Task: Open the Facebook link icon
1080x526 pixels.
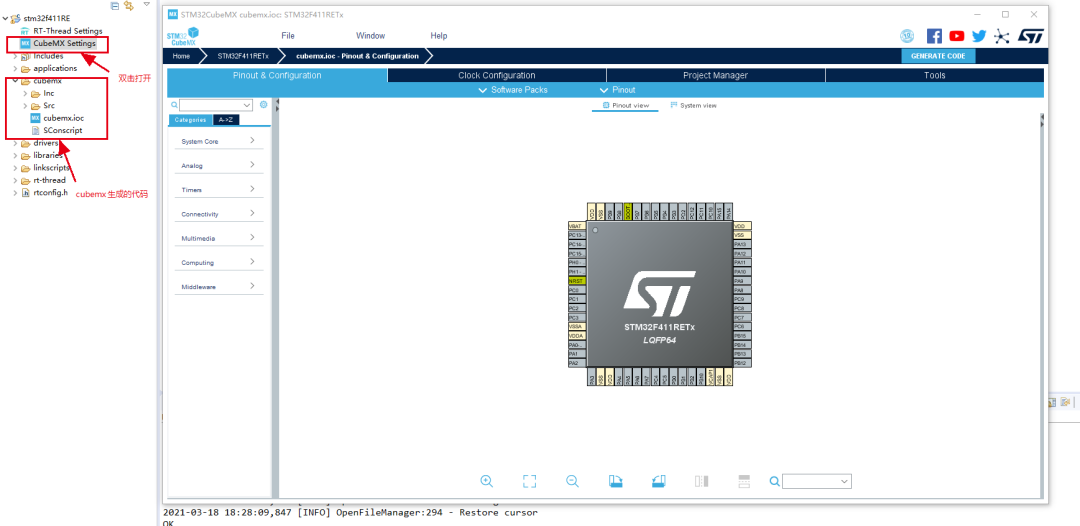Action: [x=934, y=36]
